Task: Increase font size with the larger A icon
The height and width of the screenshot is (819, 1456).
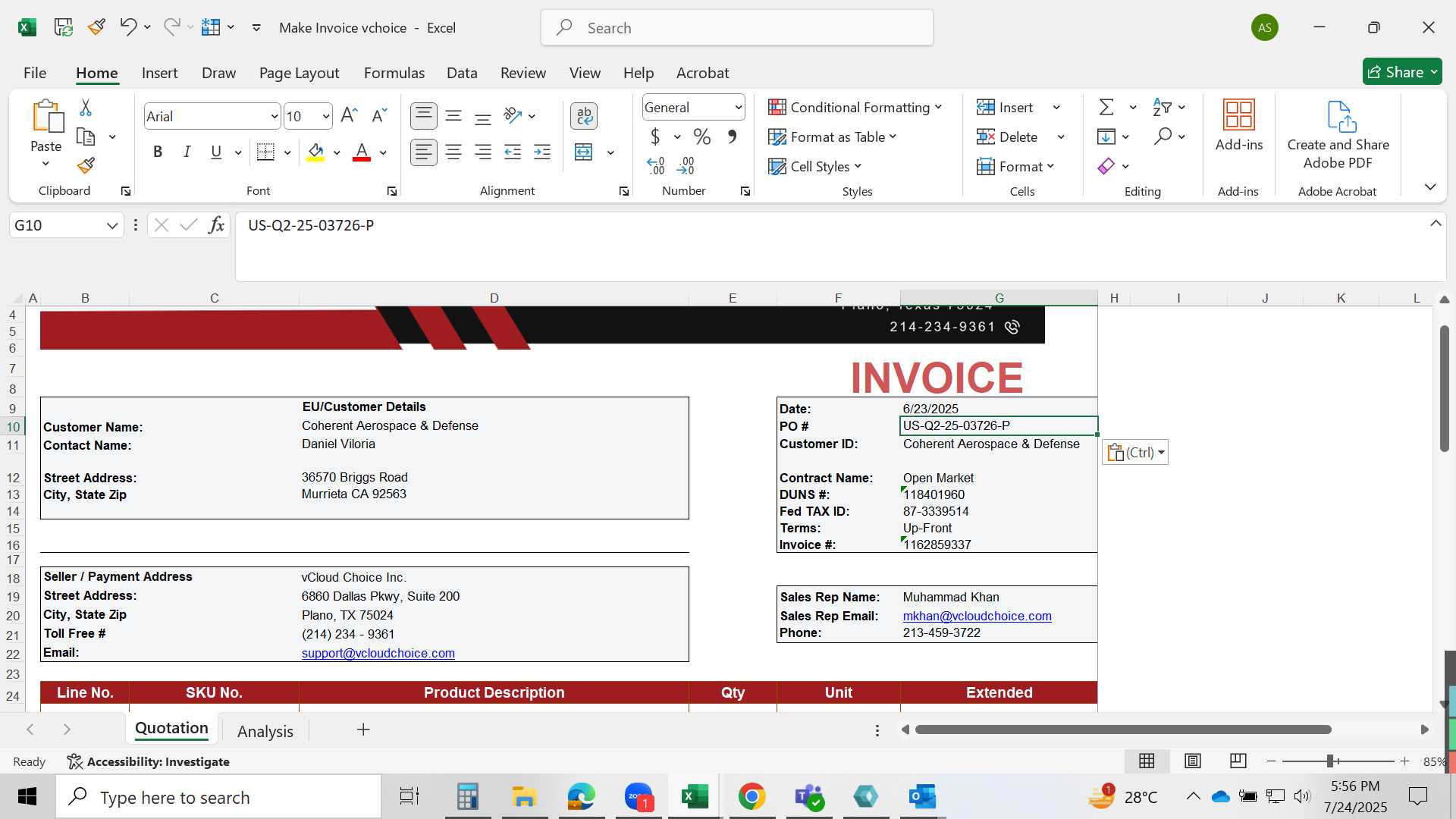Action: coord(349,115)
